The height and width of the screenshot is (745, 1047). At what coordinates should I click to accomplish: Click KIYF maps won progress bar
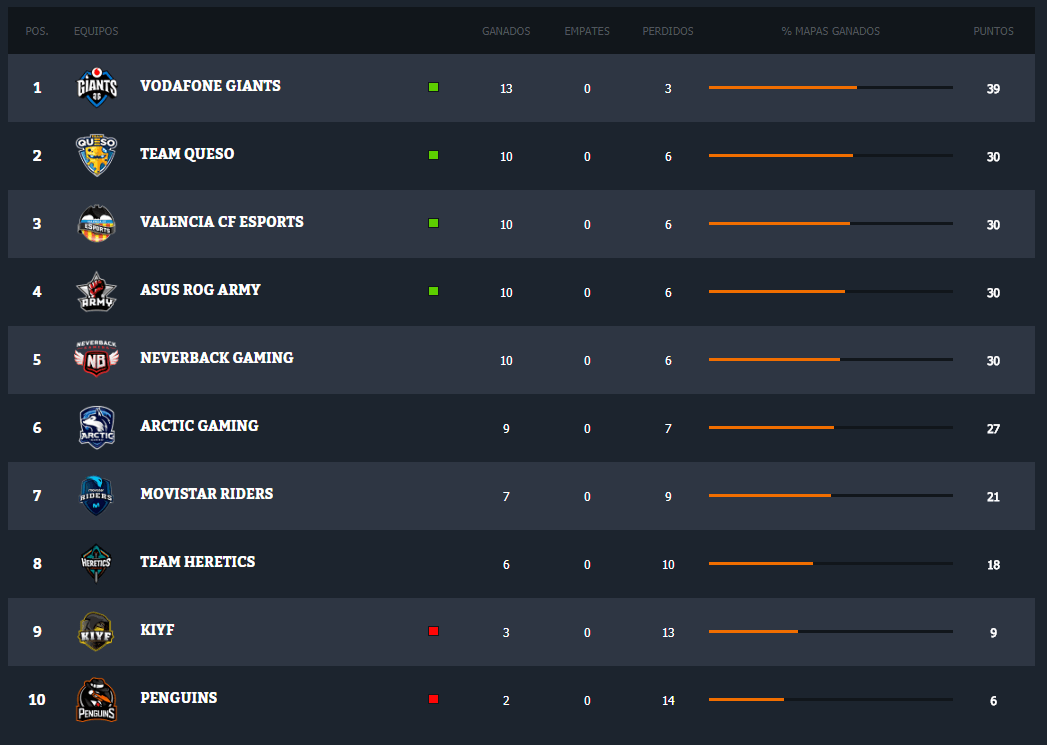coord(831,632)
